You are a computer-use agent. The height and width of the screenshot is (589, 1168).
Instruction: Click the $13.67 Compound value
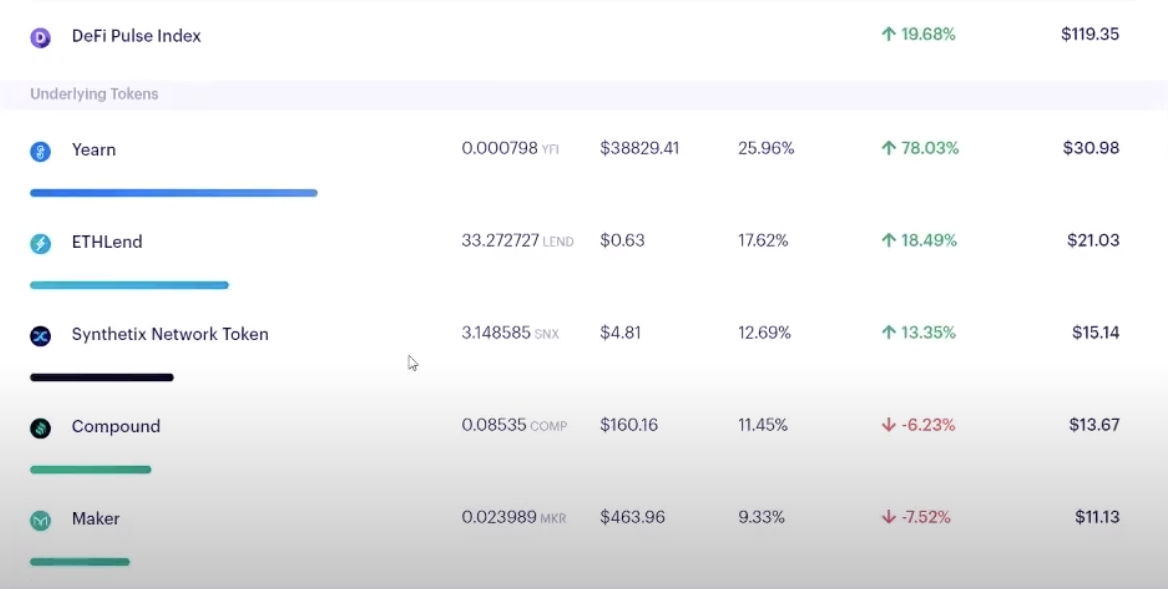[x=1094, y=425]
